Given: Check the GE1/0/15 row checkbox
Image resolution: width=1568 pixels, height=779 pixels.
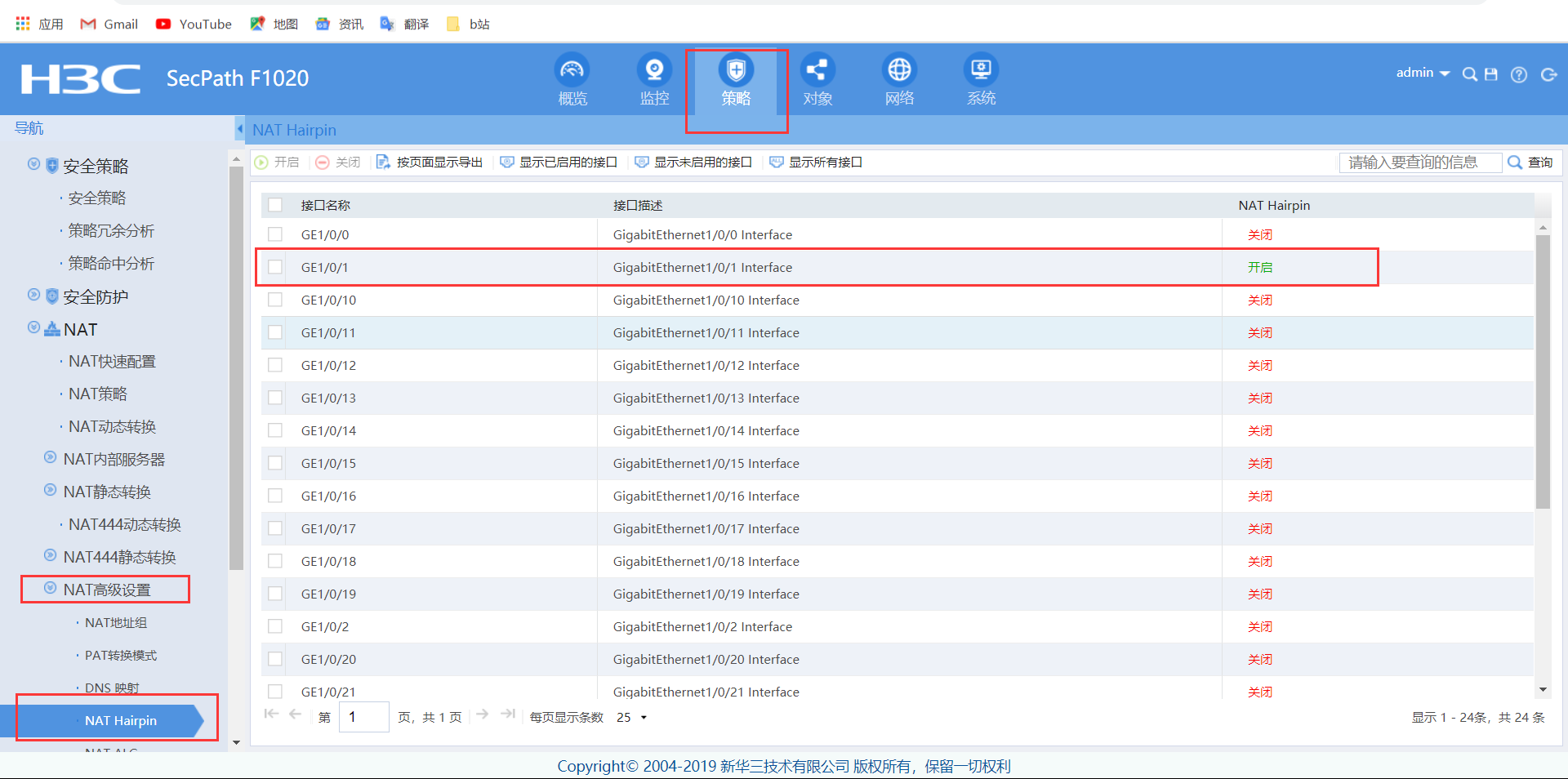Looking at the screenshot, I should pyautogui.click(x=275, y=463).
